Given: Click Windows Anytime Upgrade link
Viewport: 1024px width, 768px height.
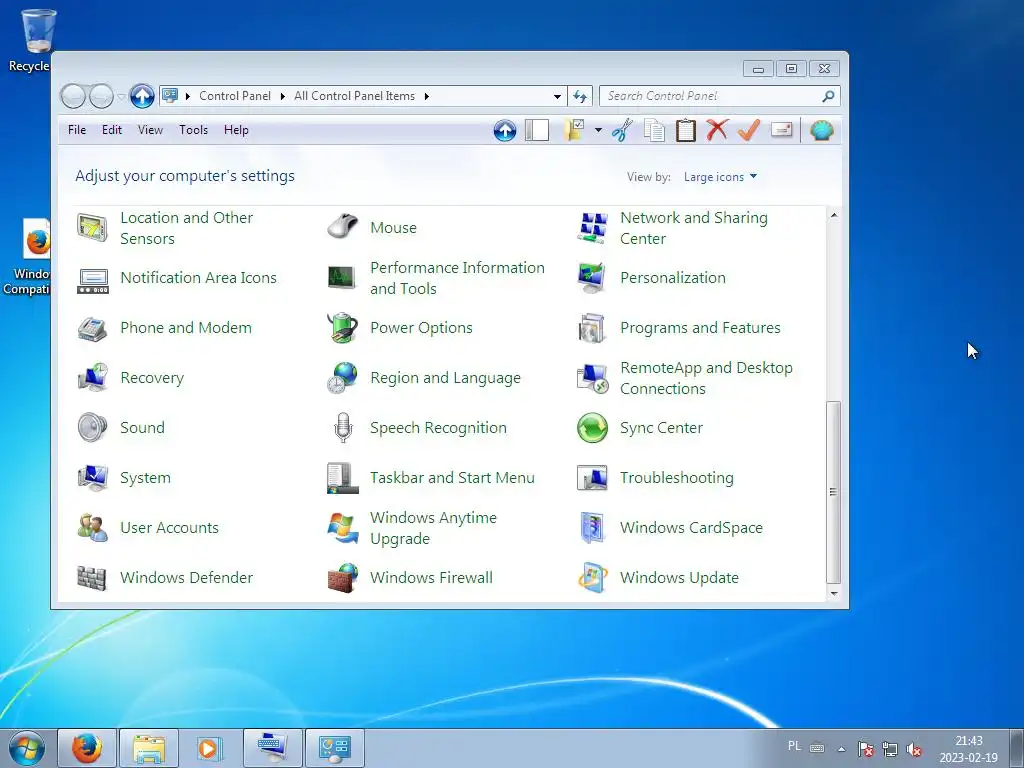Looking at the screenshot, I should coord(434,528).
